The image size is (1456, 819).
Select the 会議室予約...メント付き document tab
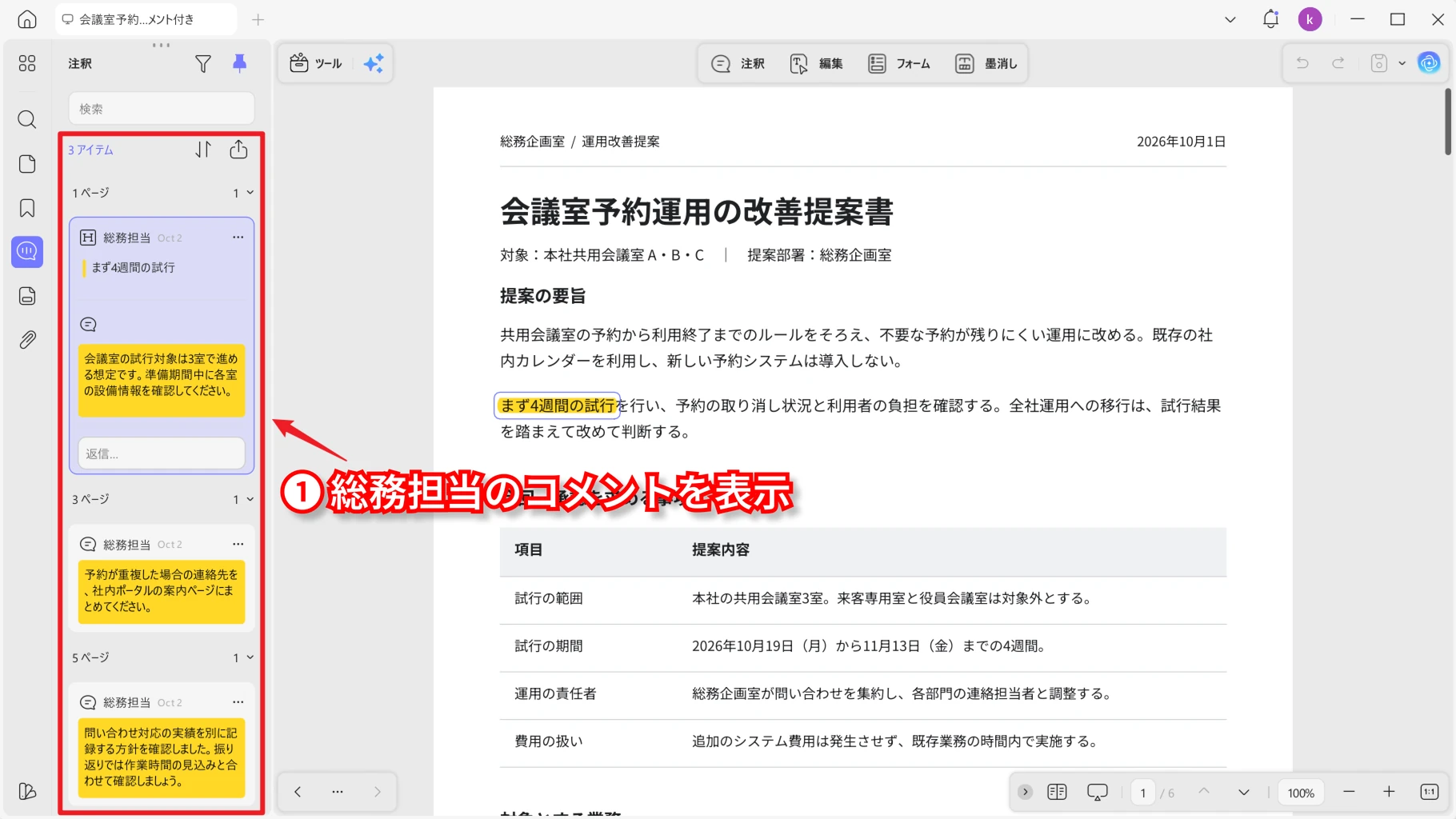coord(146,19)
